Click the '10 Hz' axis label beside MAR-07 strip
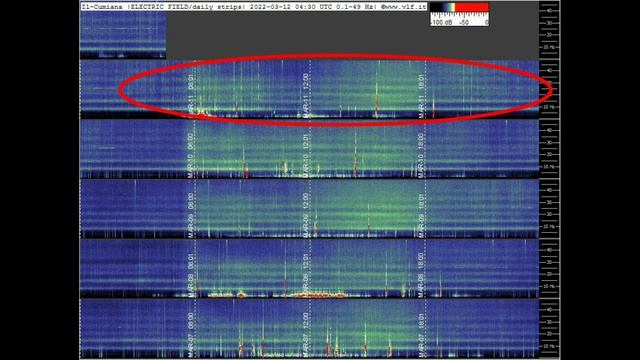Image resolution: width=640 pixels, height=360 pixels. pos(549,346)
